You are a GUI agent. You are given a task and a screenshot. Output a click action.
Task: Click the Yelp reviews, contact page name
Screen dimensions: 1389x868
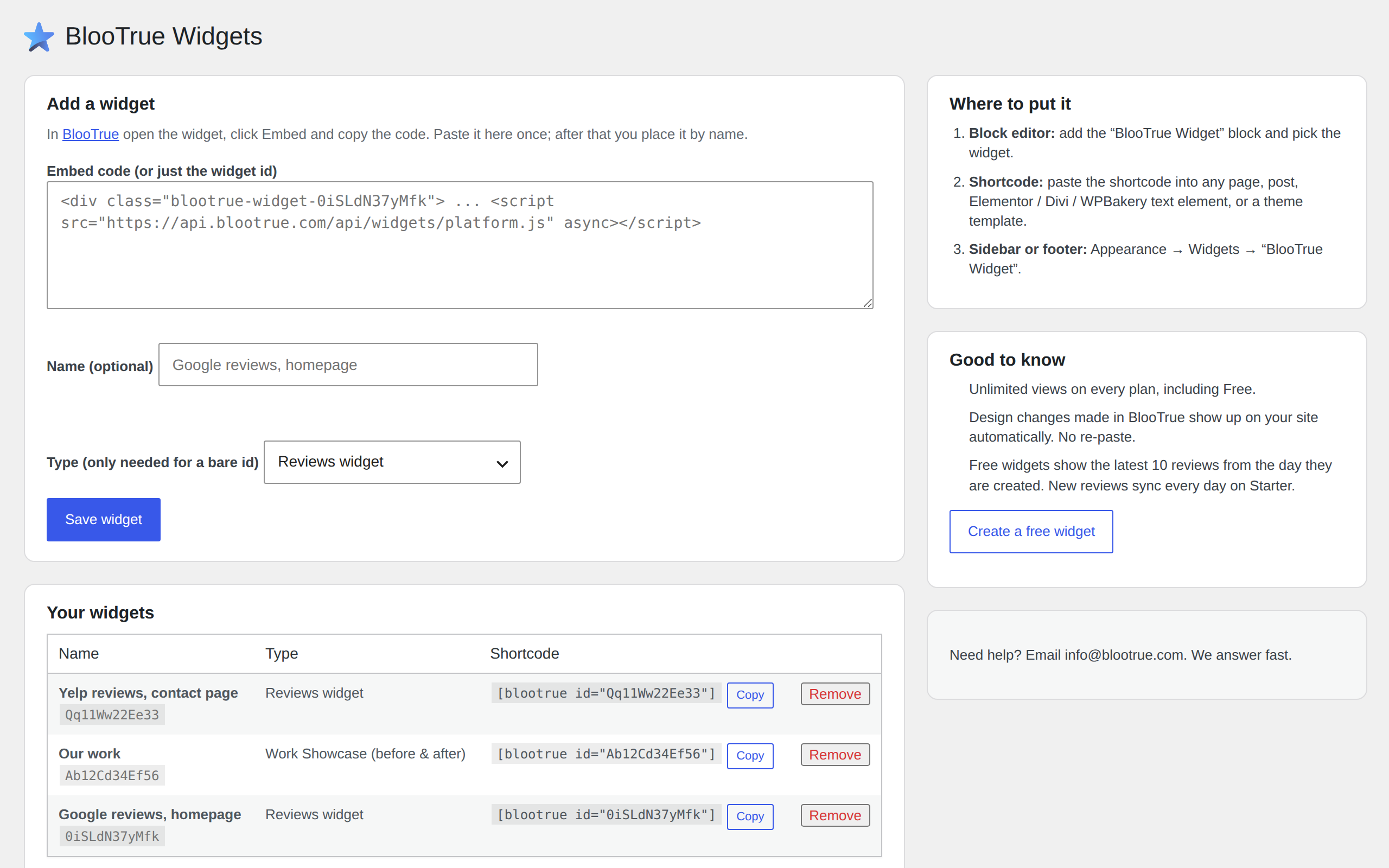point(148,693)
